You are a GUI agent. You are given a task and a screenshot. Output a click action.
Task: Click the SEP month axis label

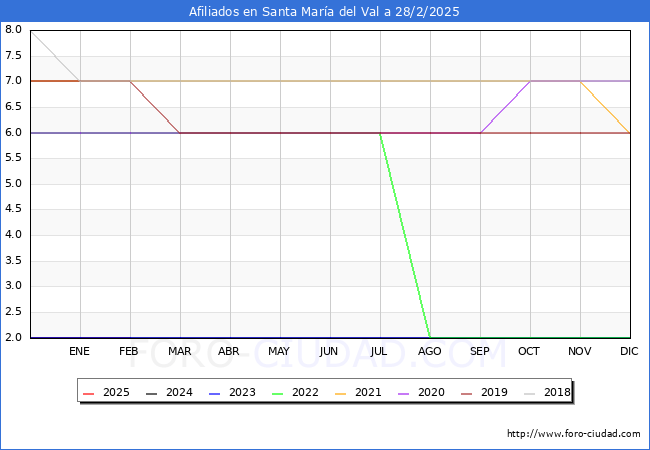pos(480,351)
